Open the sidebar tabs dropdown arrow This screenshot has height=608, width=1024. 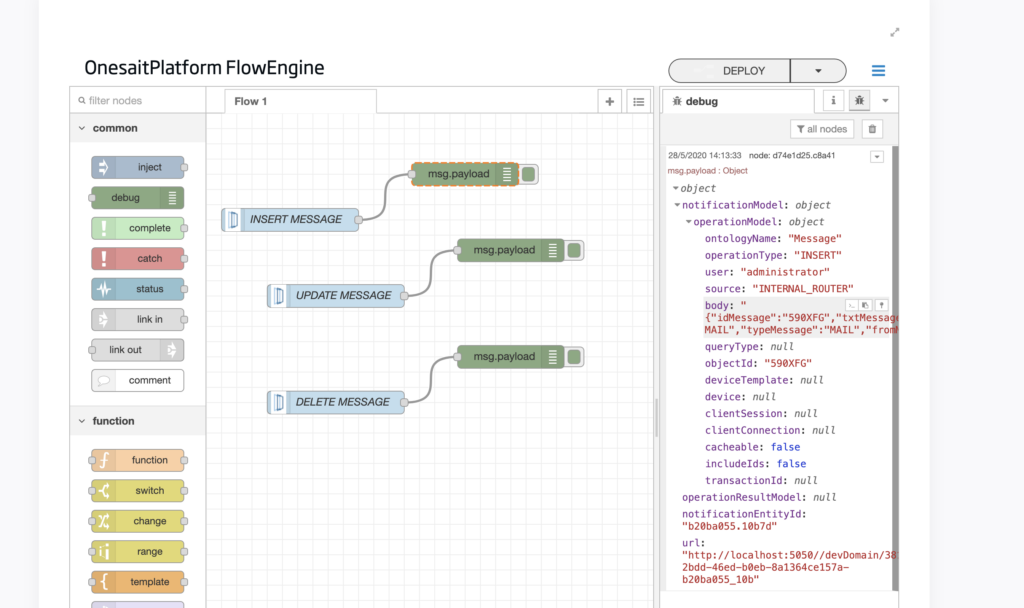point(886,101)
